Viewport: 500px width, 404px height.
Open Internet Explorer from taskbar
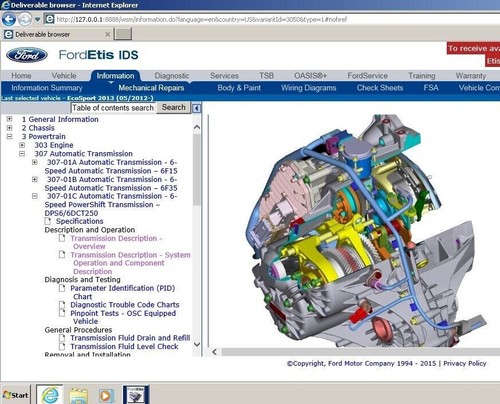49,395
